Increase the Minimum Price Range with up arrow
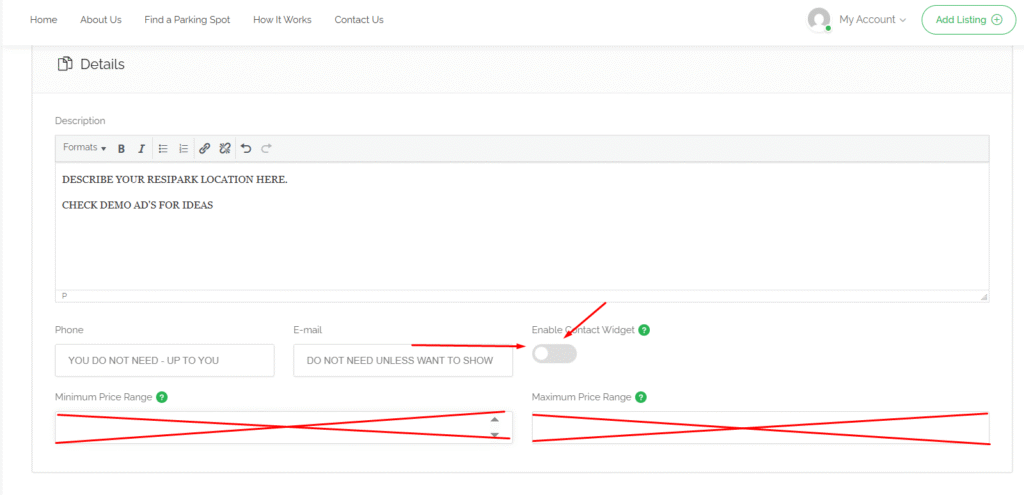The image size is (1024, 495). [494, 420]
